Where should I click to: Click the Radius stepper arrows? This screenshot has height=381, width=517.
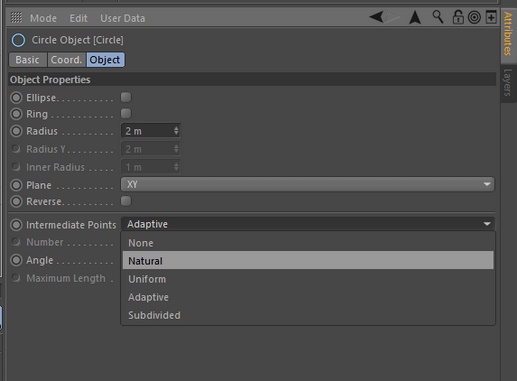(176, 131)
